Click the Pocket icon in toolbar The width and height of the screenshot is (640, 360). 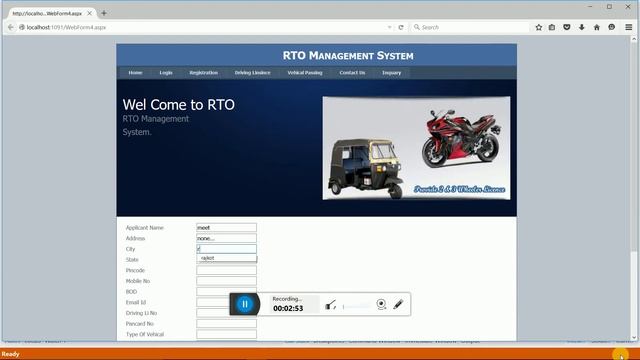click(567, 27)
